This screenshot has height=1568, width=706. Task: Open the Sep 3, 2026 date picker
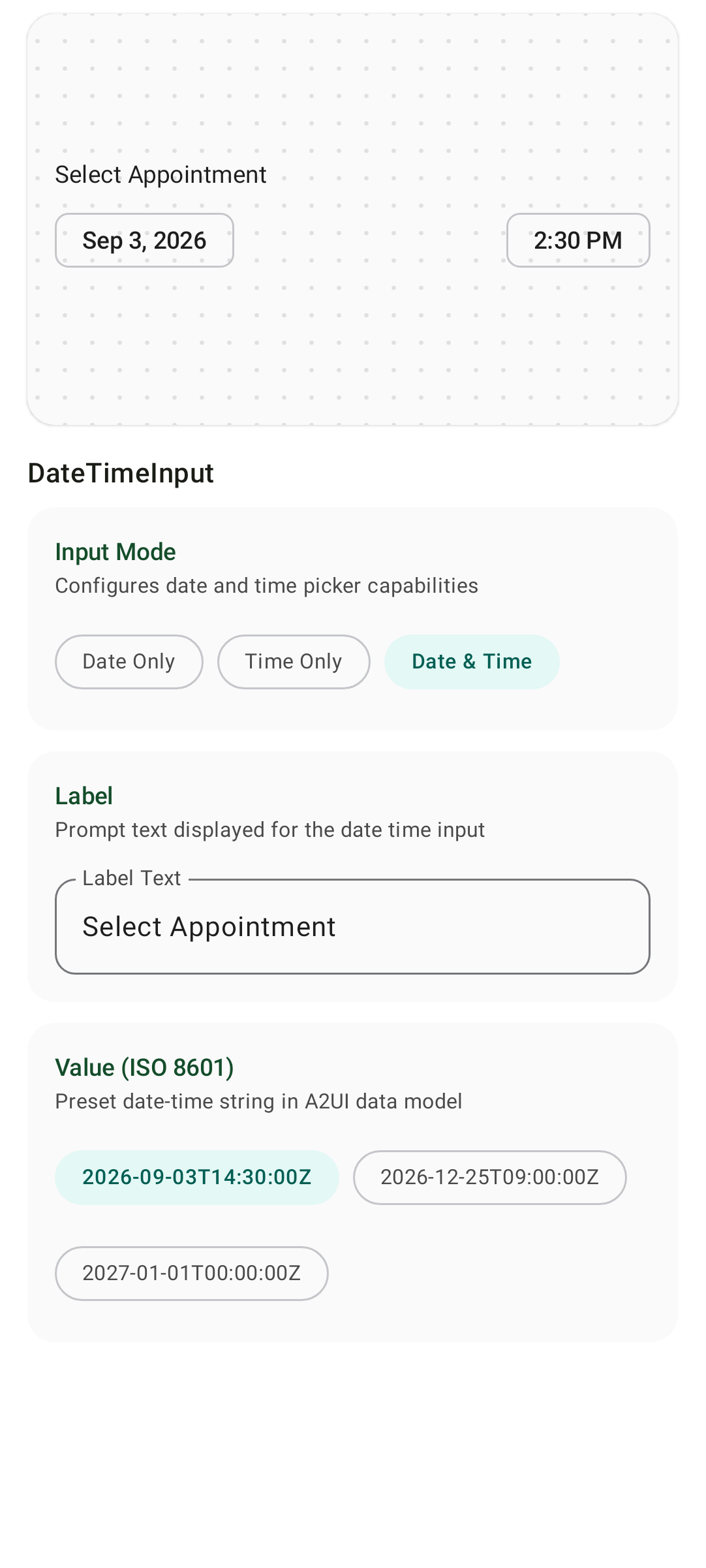(x=144, y=240)
